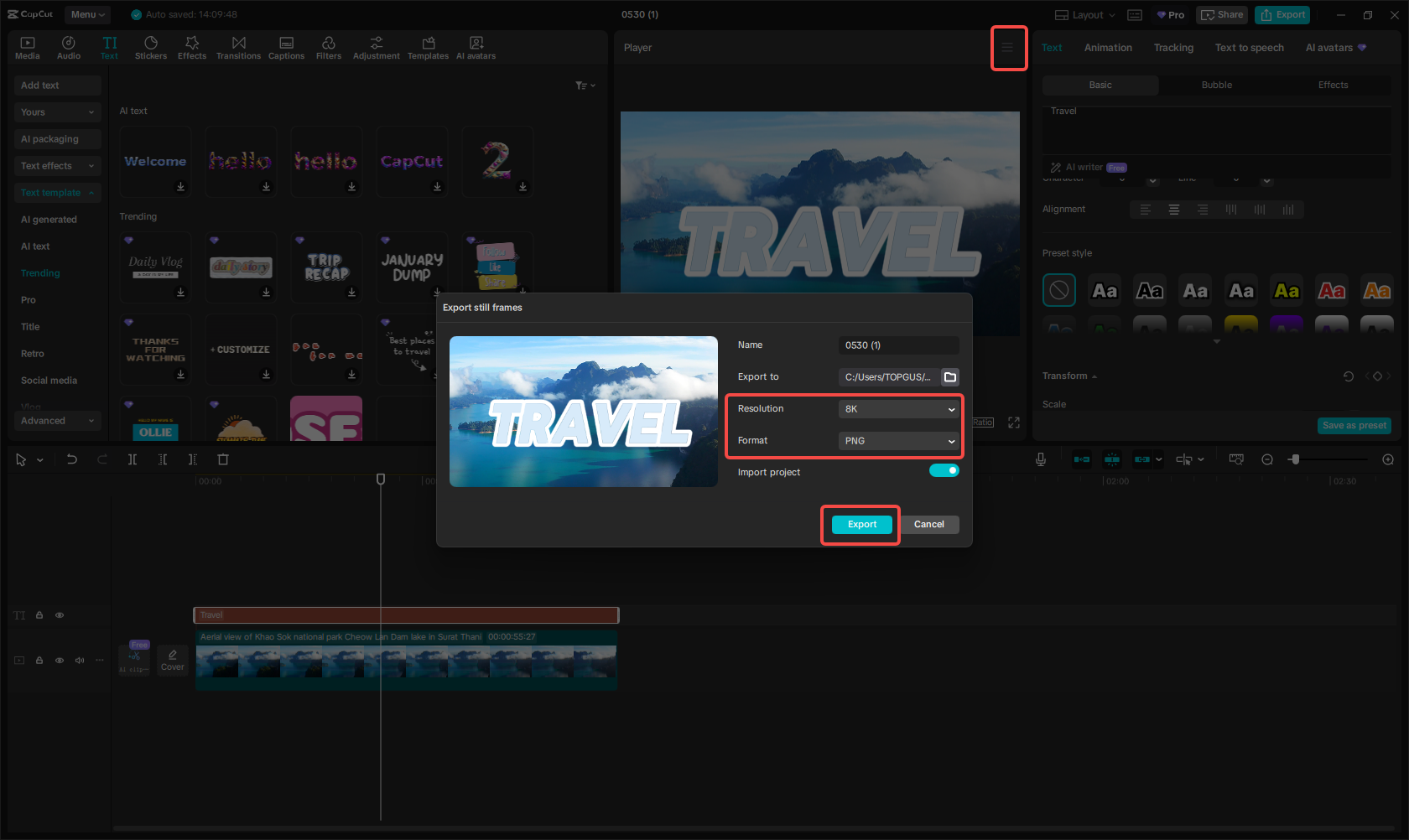The image size is (1409, 840).
Task: Select the Text to speech tab icon
Action: tap(1249, 48)
